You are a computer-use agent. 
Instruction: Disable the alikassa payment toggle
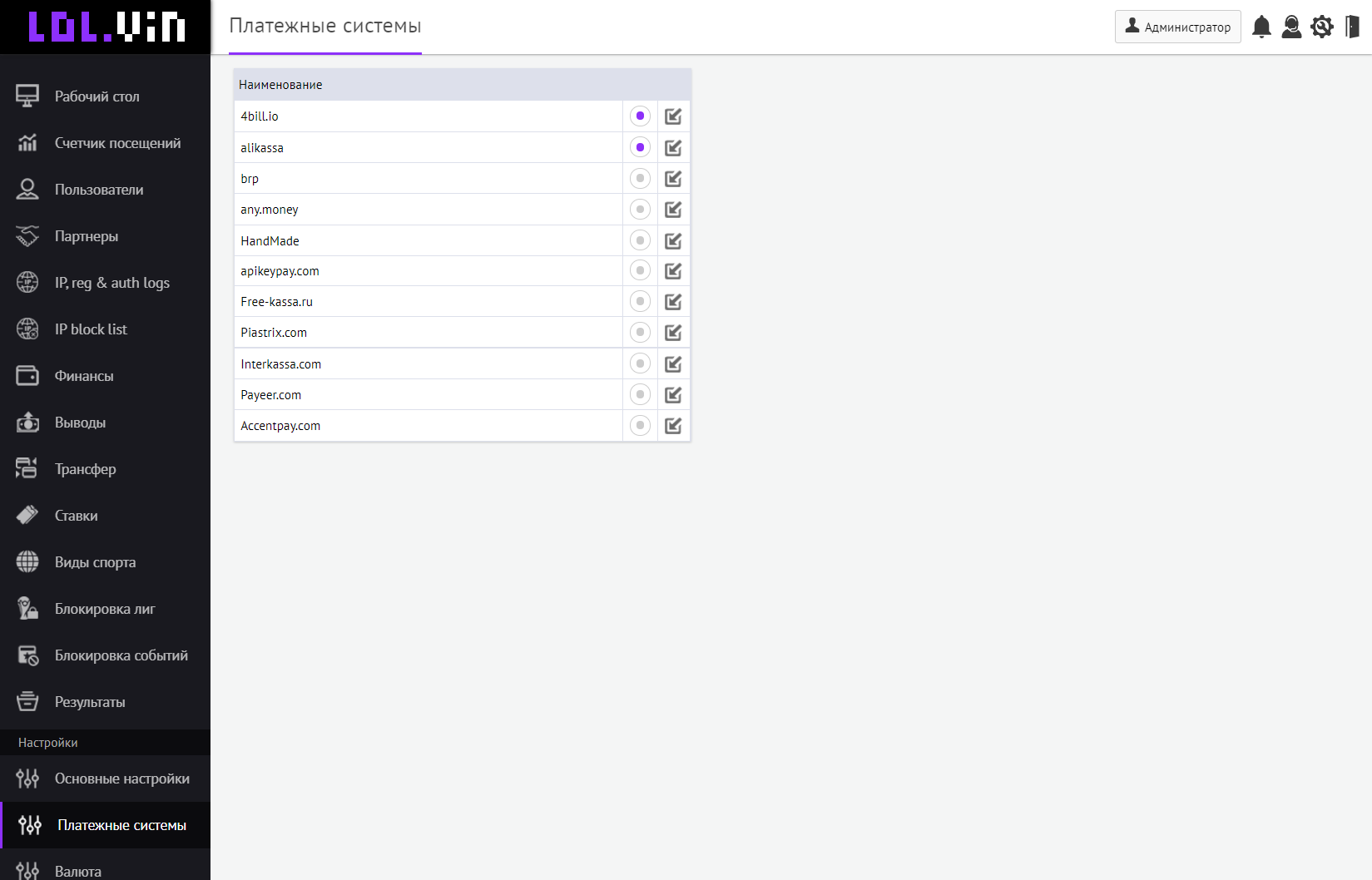(640, 147)
